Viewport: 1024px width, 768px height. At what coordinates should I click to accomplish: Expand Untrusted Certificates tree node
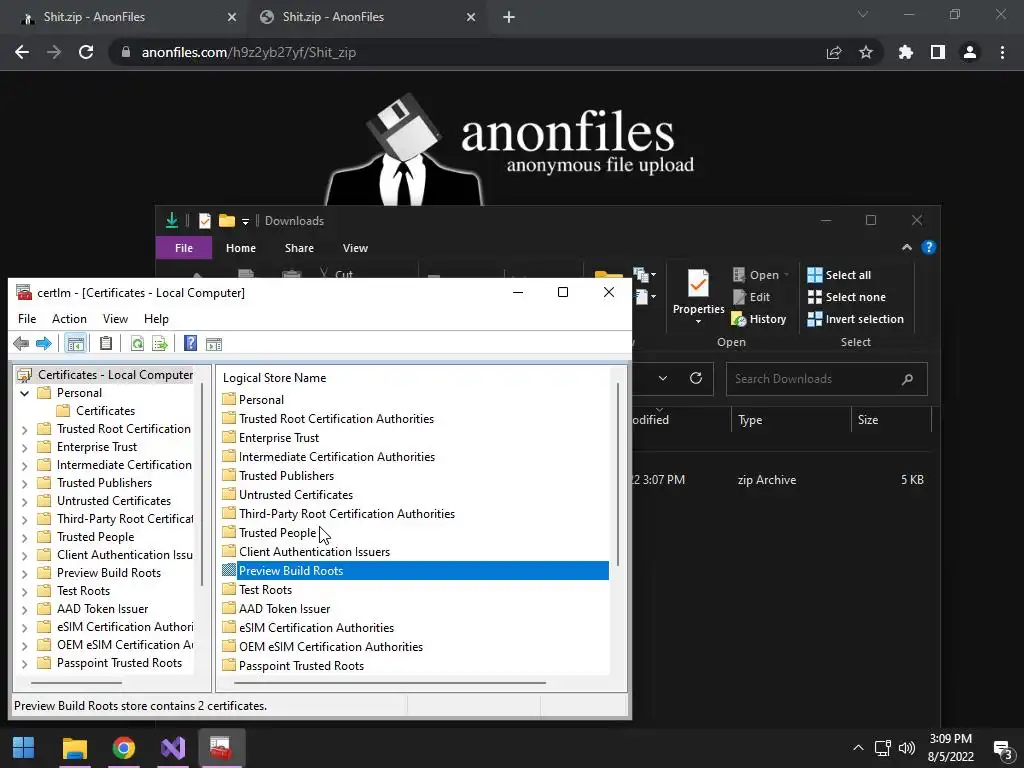(x=24, y=502)
